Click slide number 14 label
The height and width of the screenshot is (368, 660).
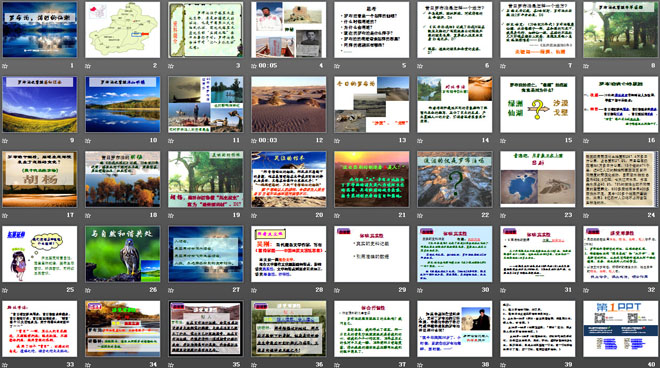coord(485,140)
